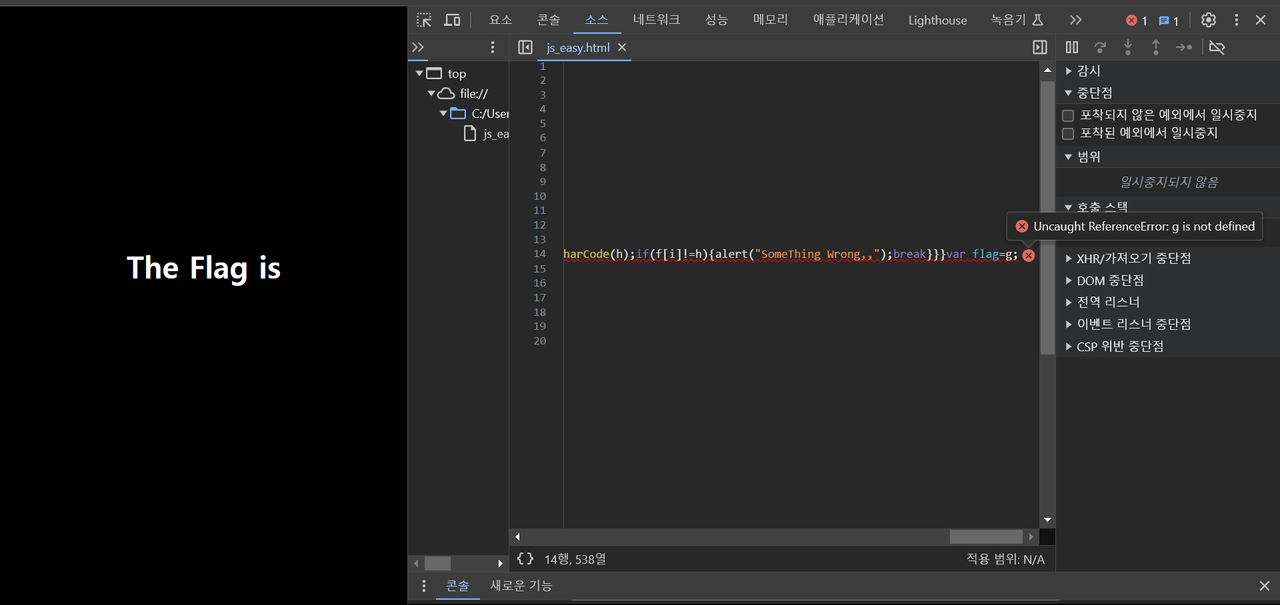
Task: Collapse the file:// tree node
Action: 432,93
